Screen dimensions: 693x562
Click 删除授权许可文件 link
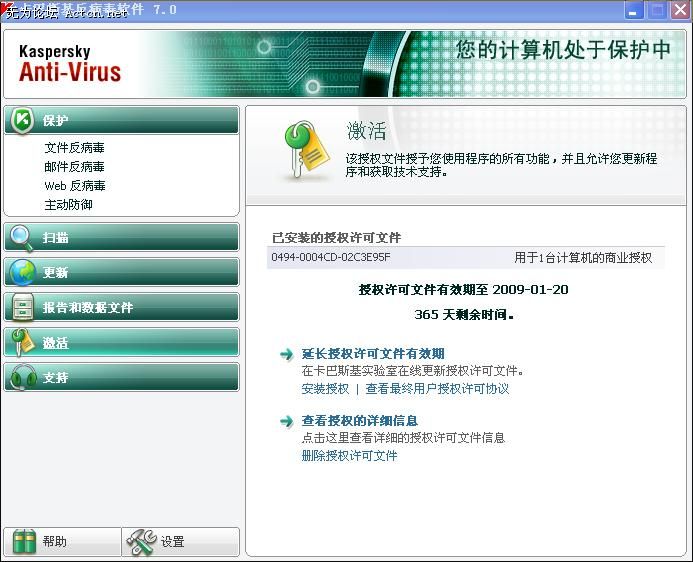pyautogui.click(x=349, y=456)
